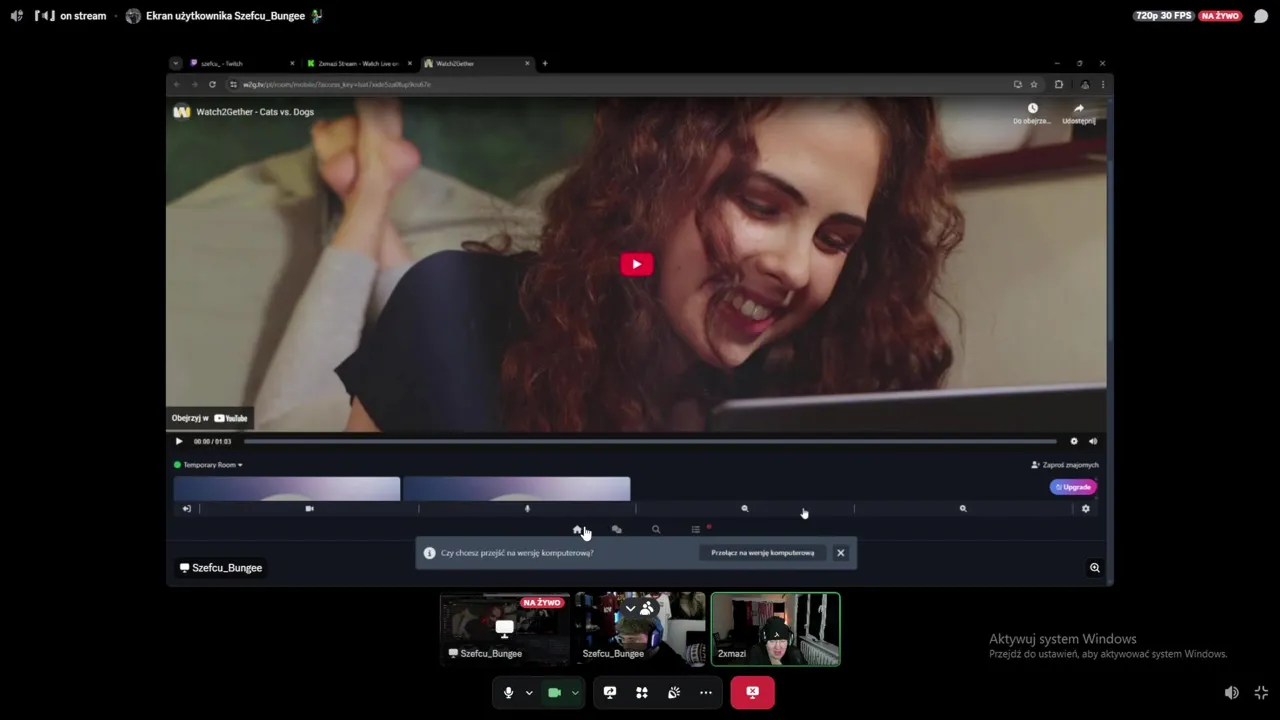Select the 2xmazi camera thumbnail
The width and height of the screenshot is (1280, 720).
pos(775,629)
